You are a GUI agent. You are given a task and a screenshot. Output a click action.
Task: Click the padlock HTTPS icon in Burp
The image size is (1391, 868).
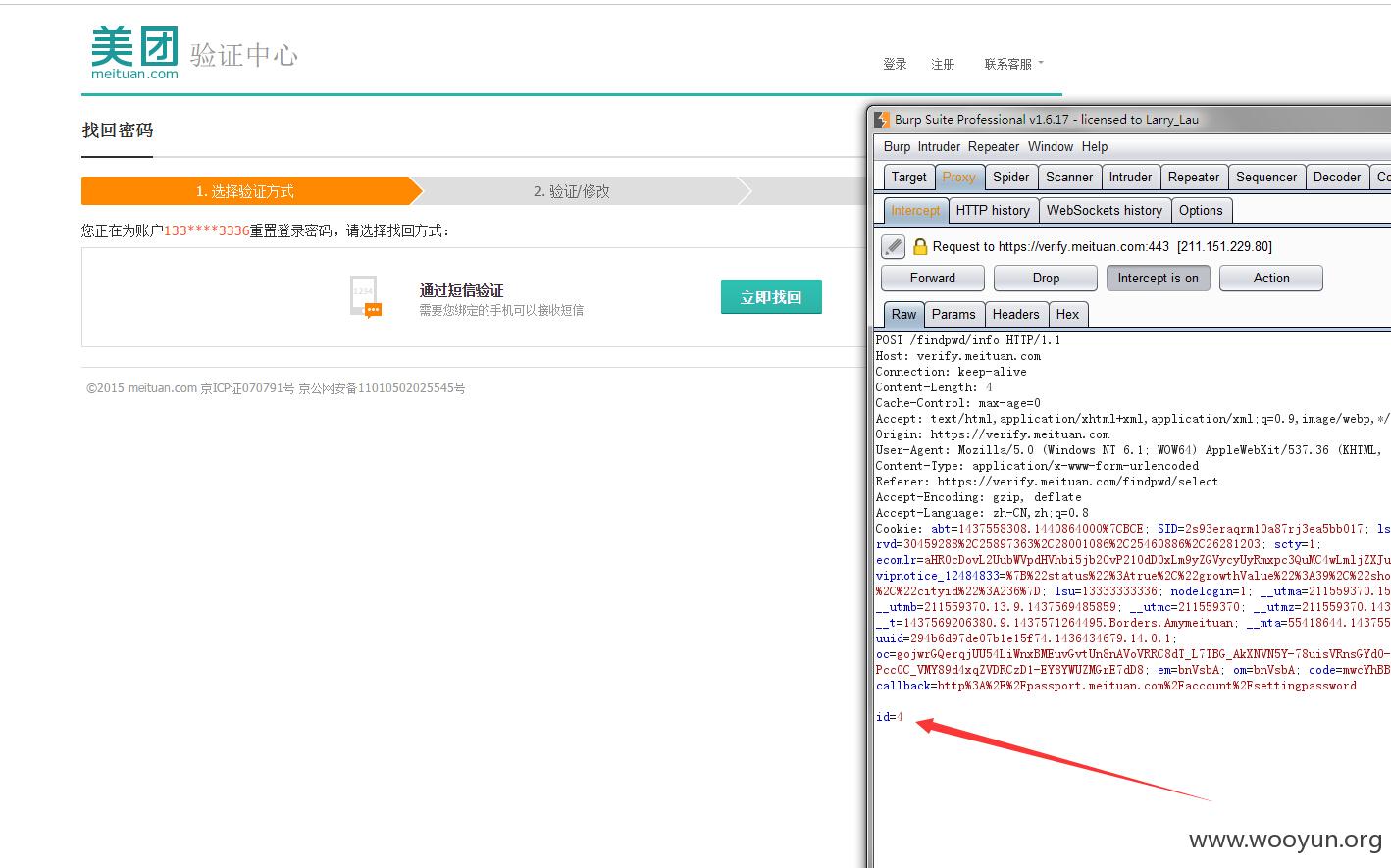click(x=920, y=246)
